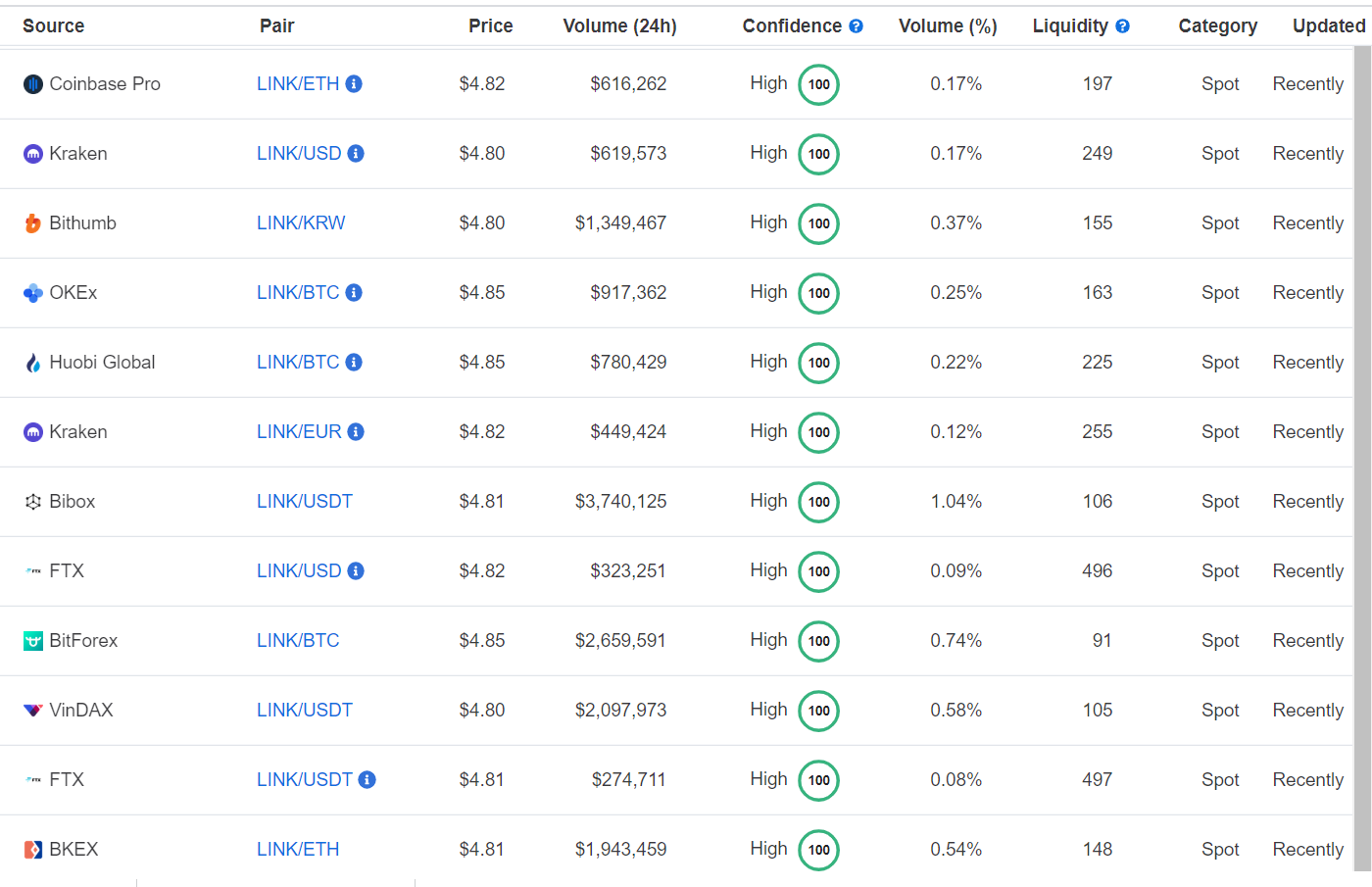1372x887 pixels.
Task: Click the Bithumb exchange logo icon
Action: point(33,223)
